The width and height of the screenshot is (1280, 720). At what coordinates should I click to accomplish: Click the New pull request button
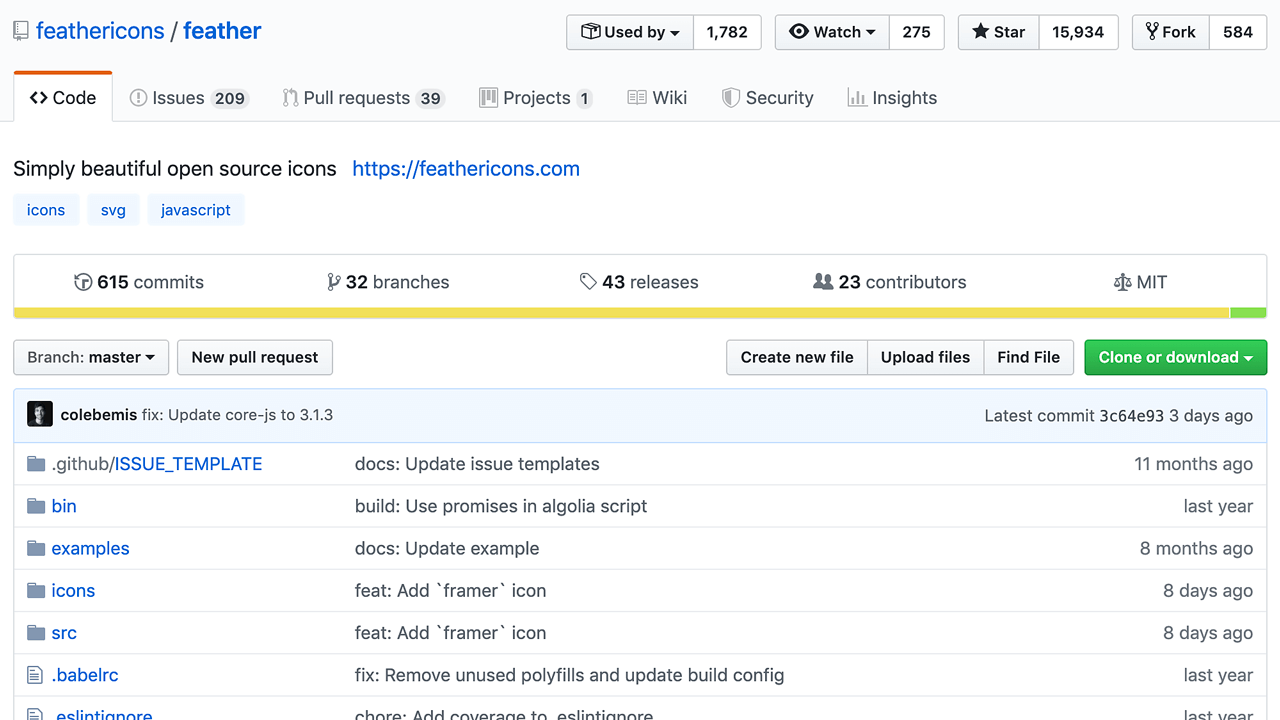(x=255, y=357)
